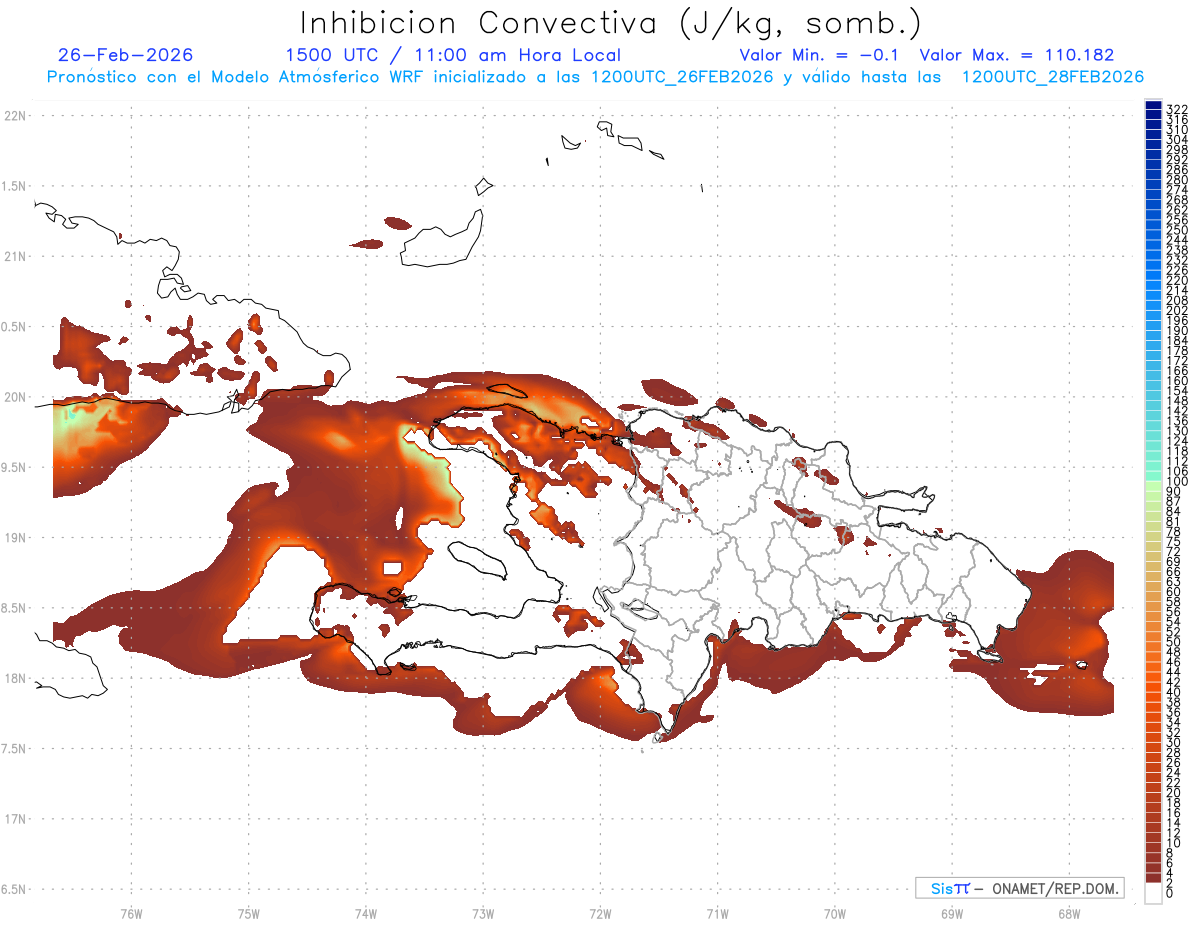Click the dark blue top swatch of the colorbar
The width and height of the screenshot is (1200, 927).
coord(1153,105)
